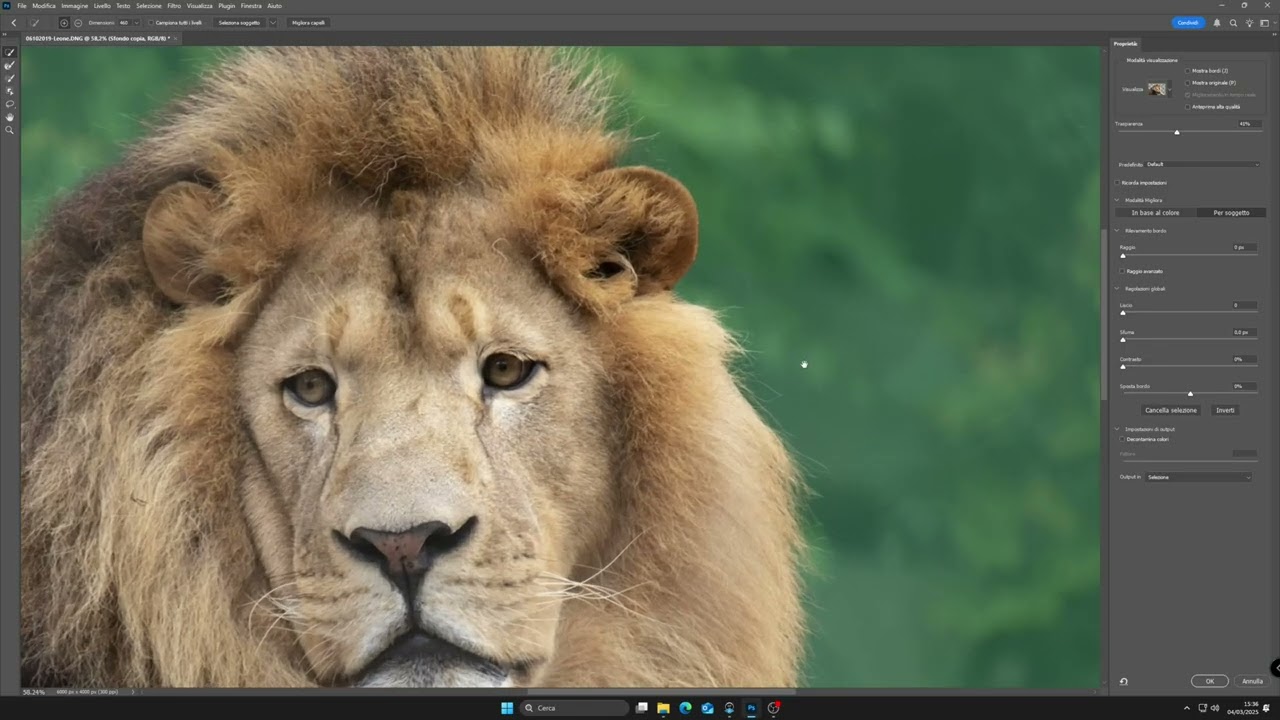Click the Photoshop logo icon
1280x720 pixels.
6,6
